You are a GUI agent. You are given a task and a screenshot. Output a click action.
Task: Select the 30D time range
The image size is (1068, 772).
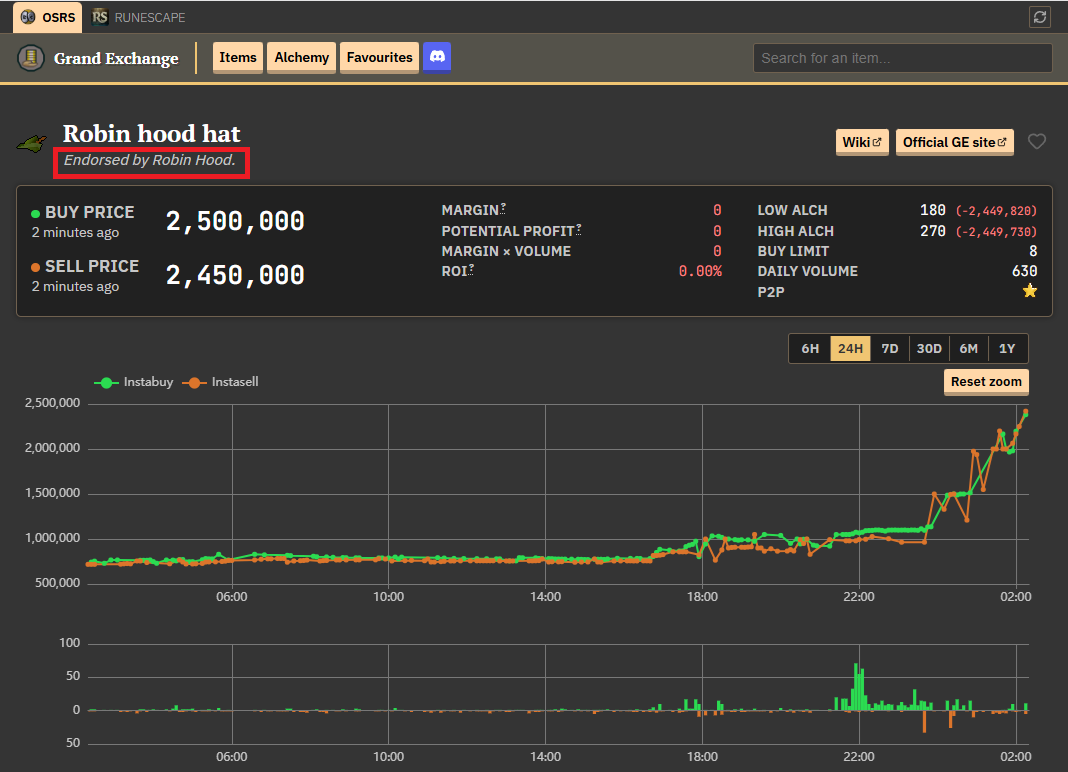pyautogui.click(x=929, y=349)
